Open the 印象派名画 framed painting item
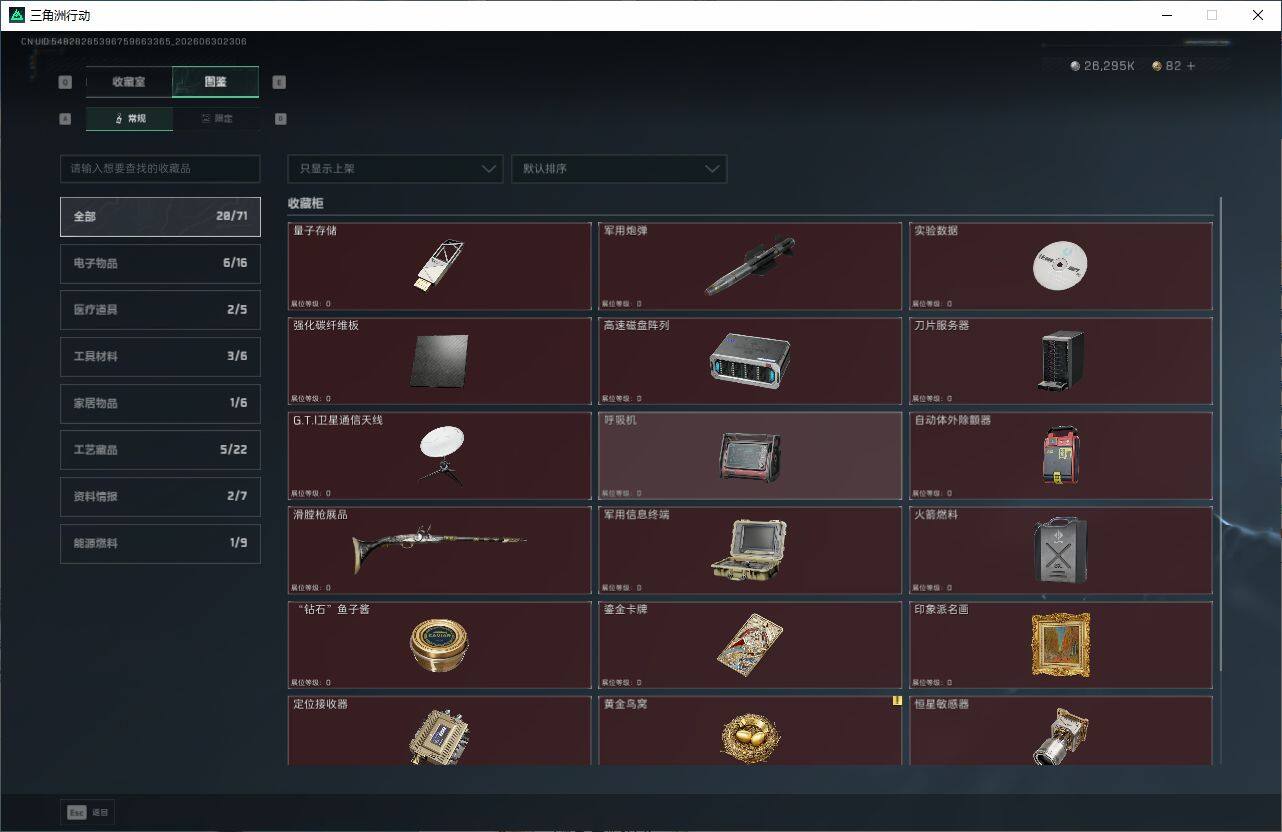 (x=1061, y=645)
